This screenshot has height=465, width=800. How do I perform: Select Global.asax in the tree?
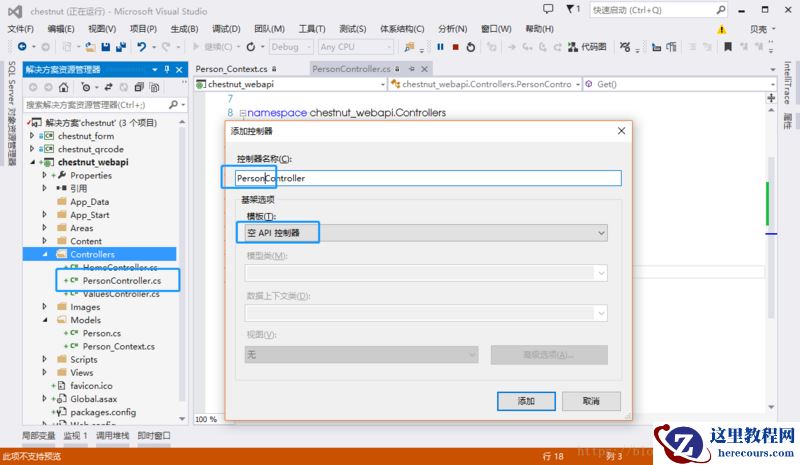click(x=93, y=399)
